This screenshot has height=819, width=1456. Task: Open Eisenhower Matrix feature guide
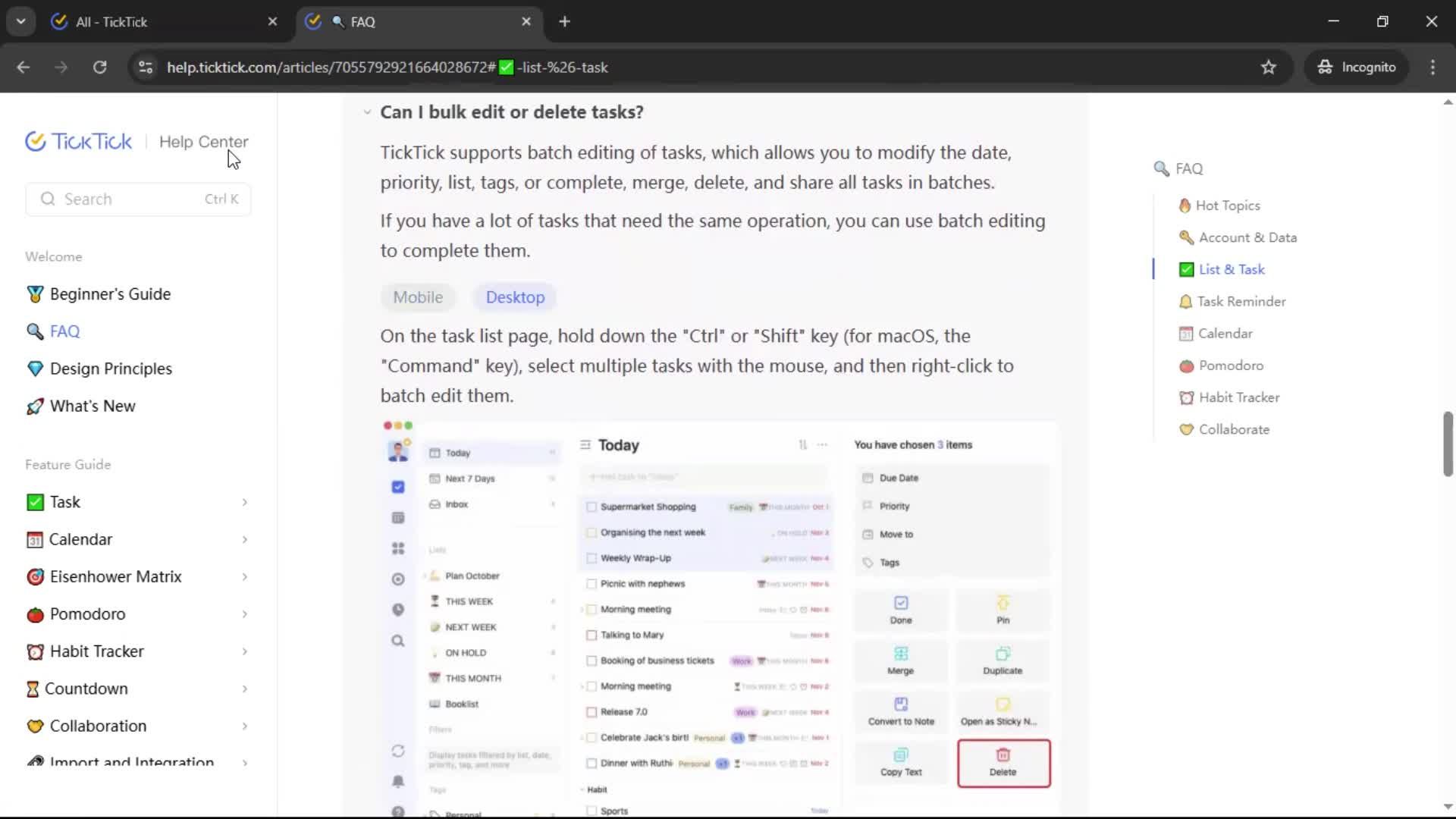[115, 577]
